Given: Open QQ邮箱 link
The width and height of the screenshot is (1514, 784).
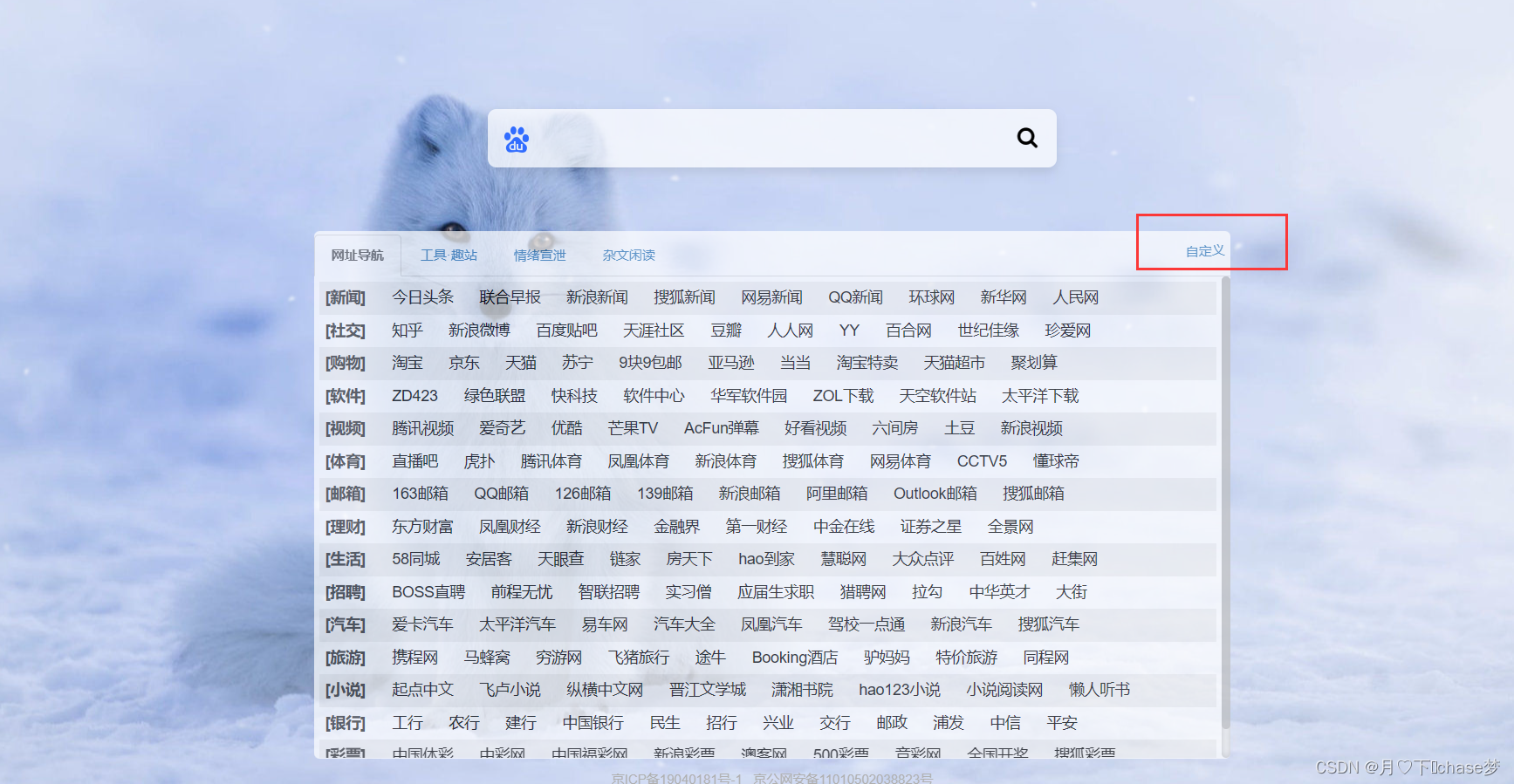Looking at the screenshot, I should click(x=501, y=494).
